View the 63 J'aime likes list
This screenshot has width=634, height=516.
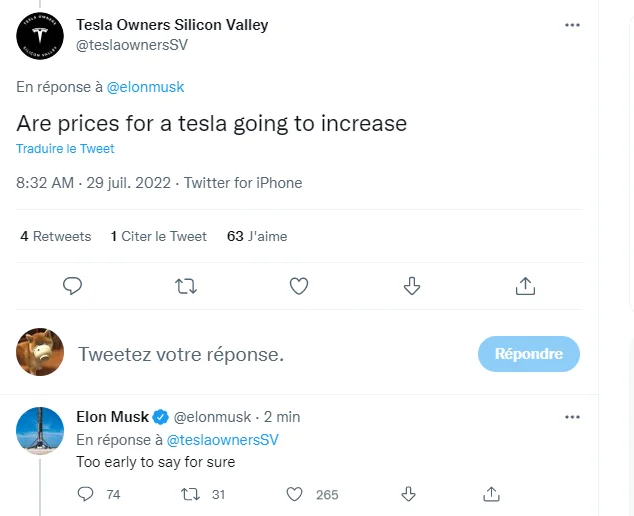(x=257, y=237)
